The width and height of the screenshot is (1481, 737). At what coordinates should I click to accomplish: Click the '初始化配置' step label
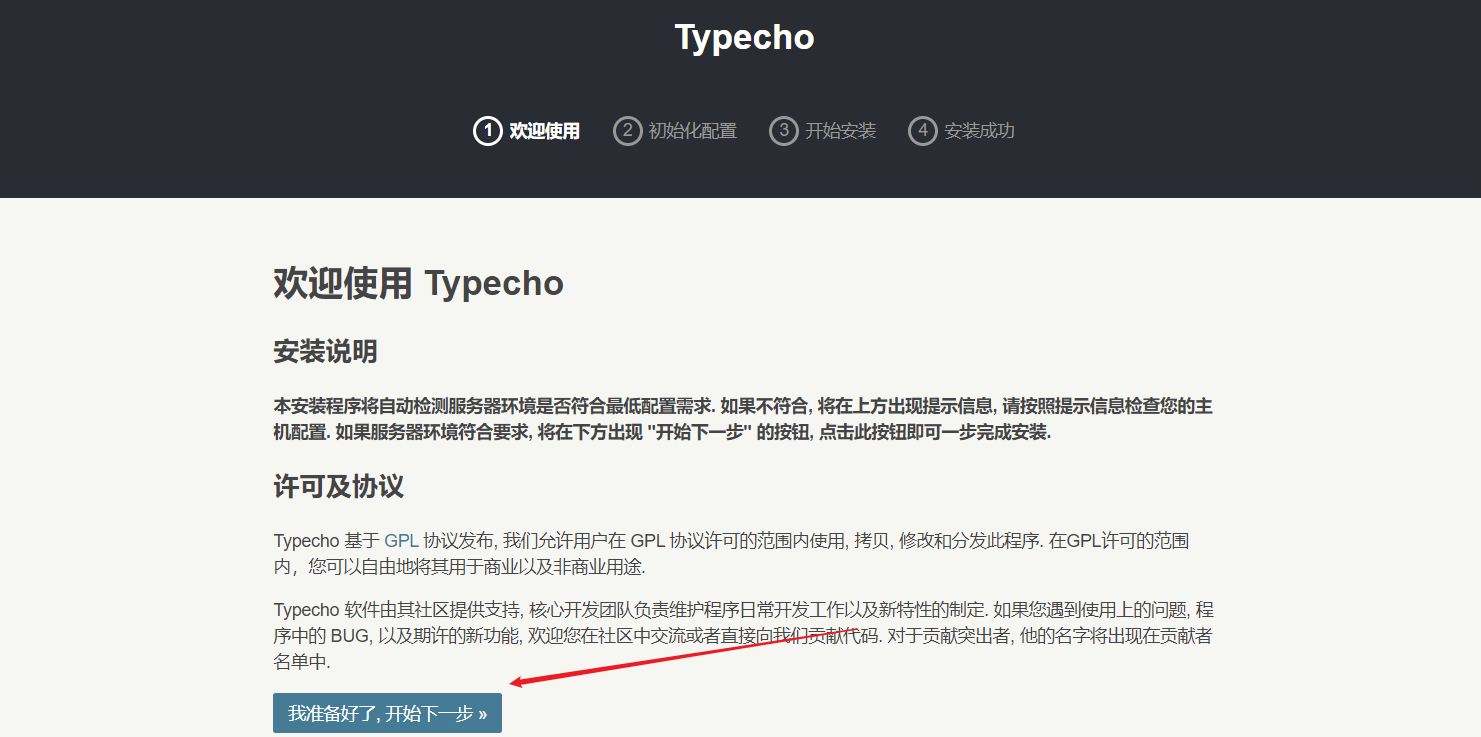tap(692, 131)
